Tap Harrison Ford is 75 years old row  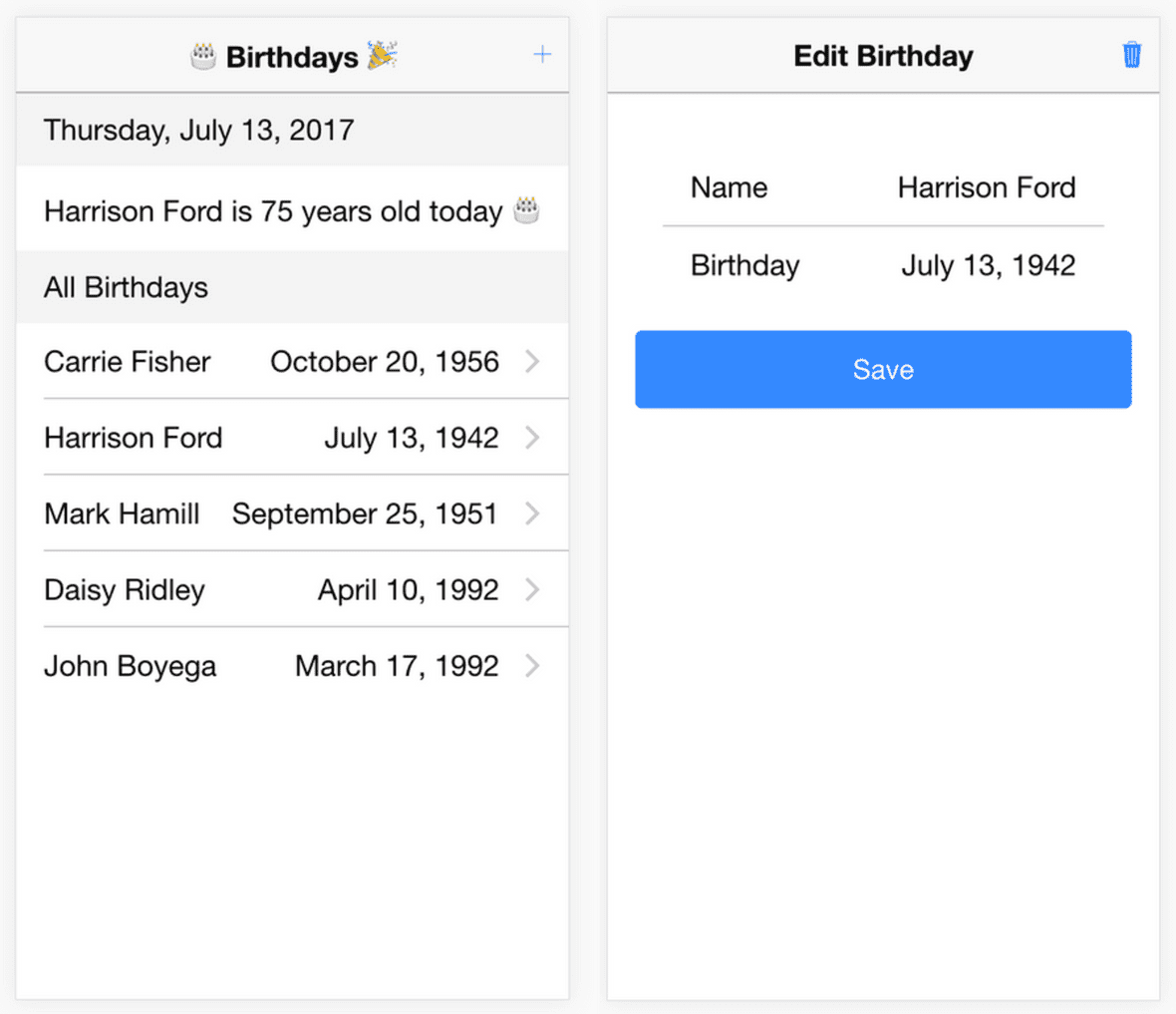coord(273,211)
